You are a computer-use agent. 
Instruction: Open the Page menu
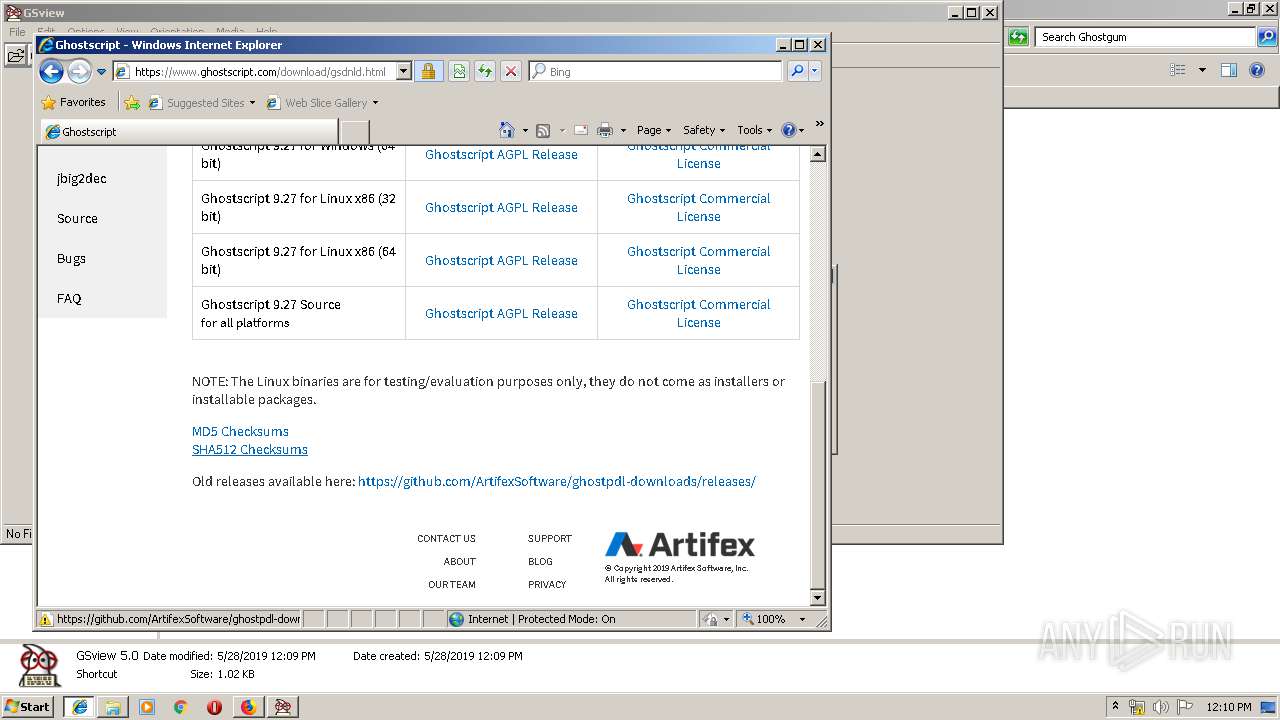point(654,130)
